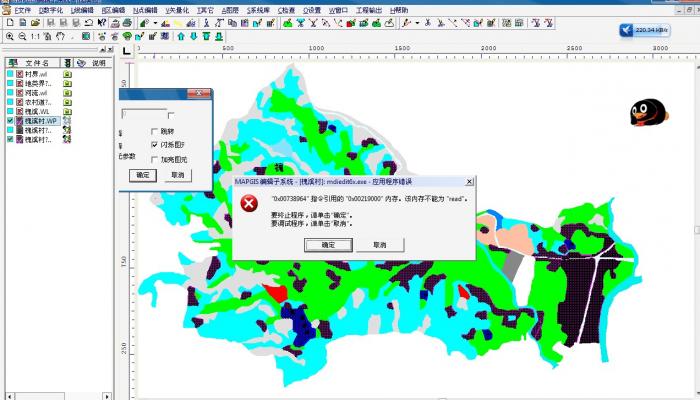Enable the 加亮图元 checkbox

coord(154,159)
